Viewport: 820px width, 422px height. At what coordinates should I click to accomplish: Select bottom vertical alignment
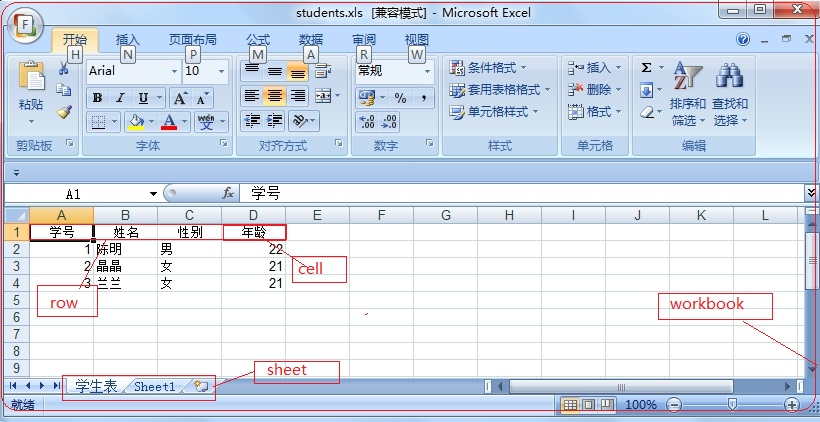298,71
